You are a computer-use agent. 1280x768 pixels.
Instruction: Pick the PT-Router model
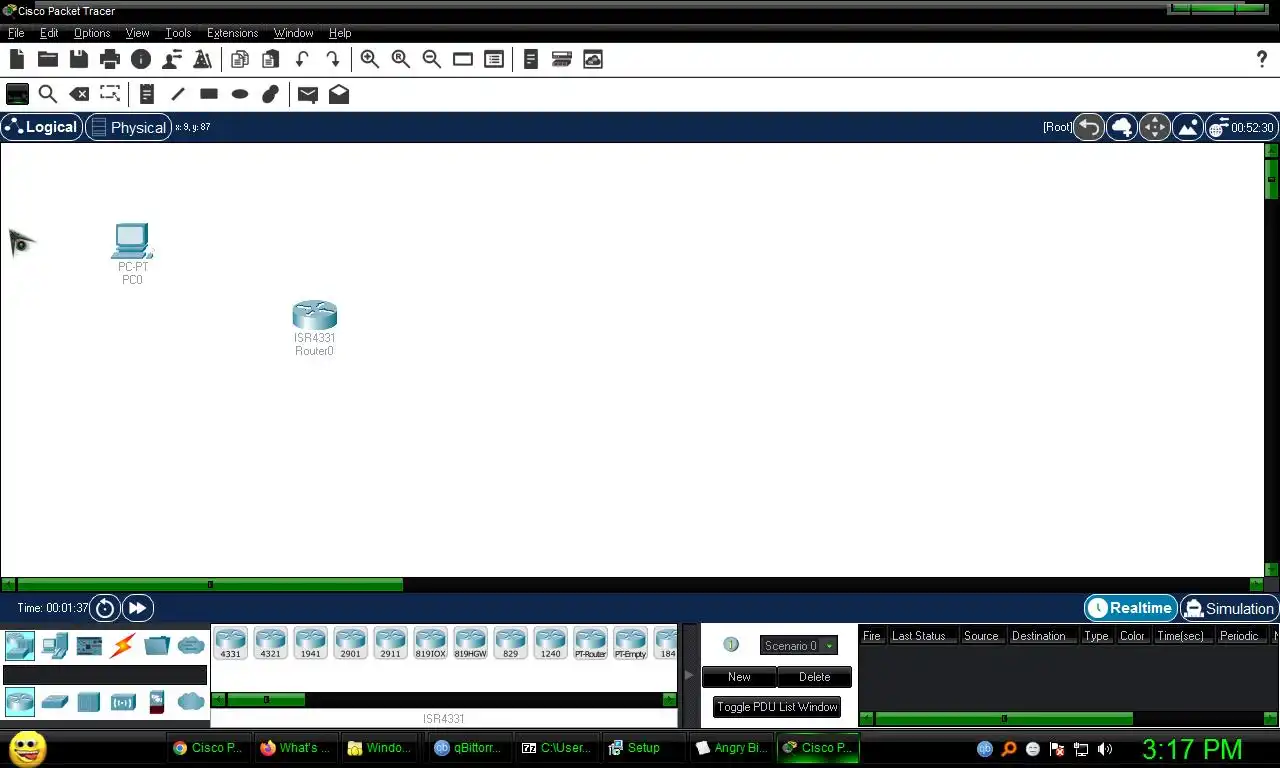pyautogui.click(x=591, y=643)
